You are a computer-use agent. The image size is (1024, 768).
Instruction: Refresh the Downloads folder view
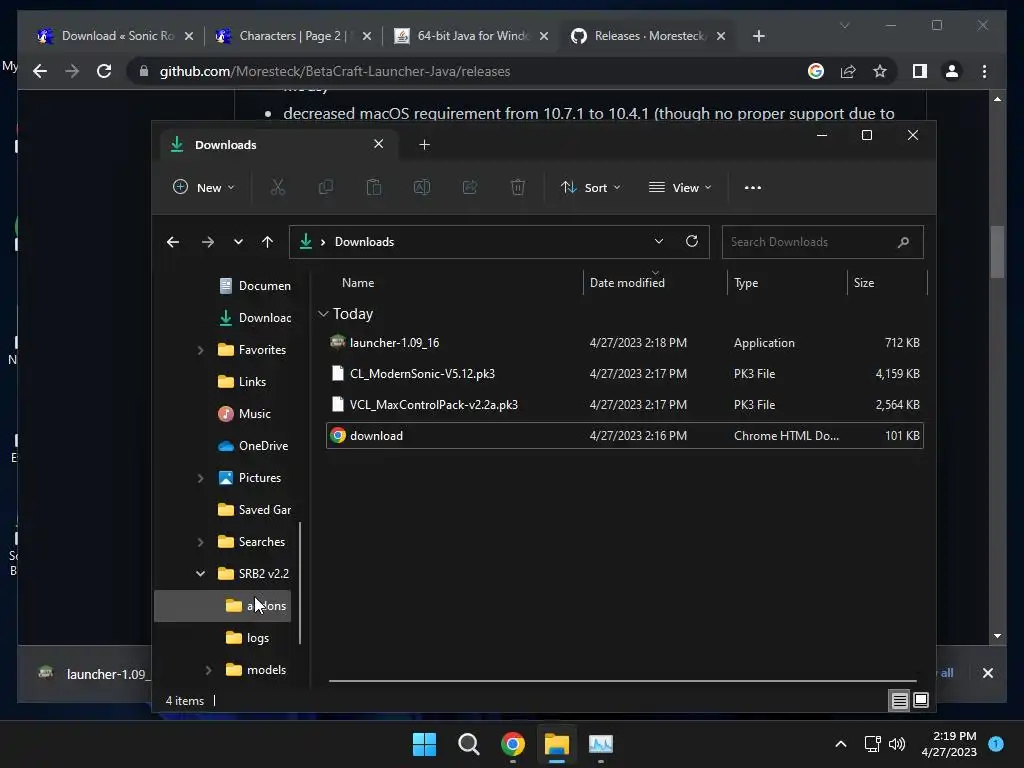(x=692, y=242)
